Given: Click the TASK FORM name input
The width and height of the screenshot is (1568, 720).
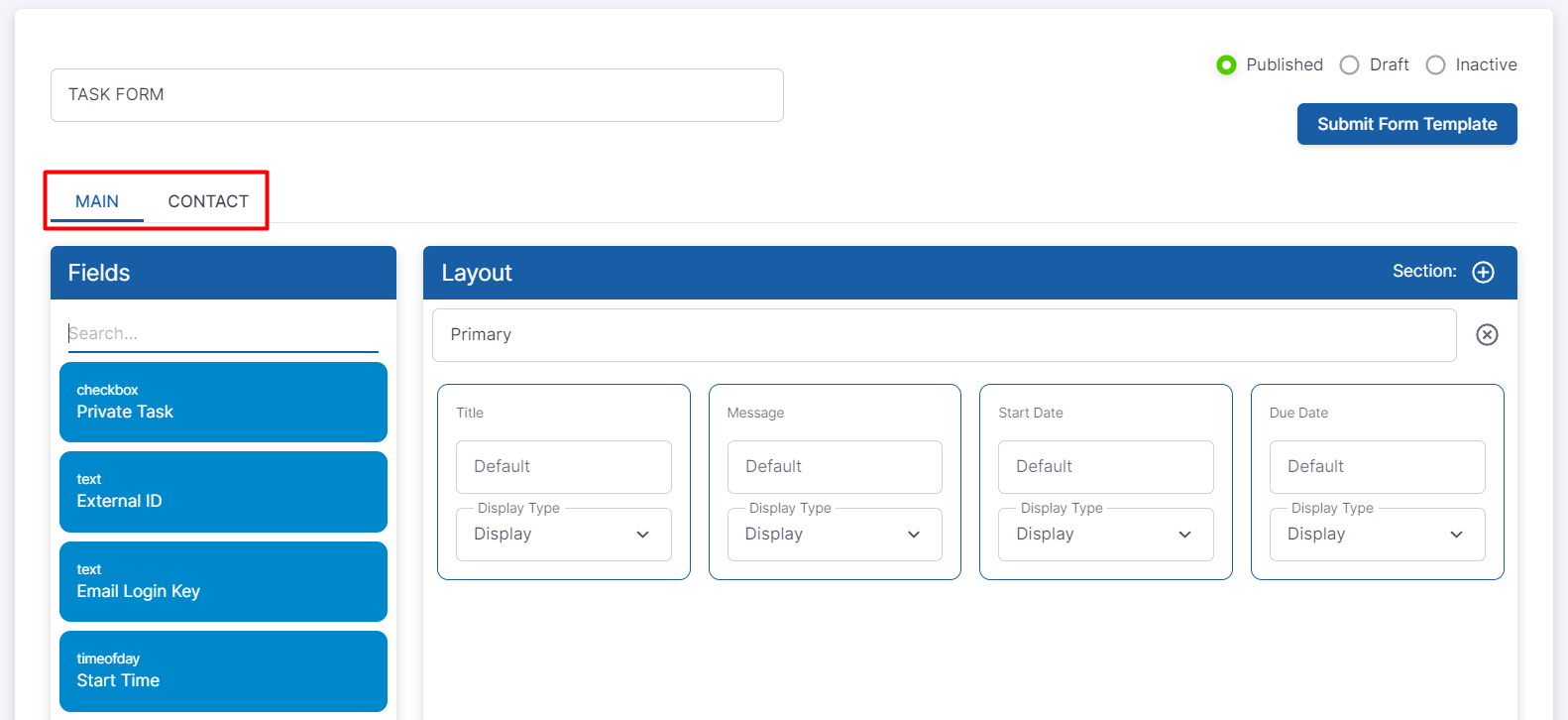Looking at the screenshot, I should click(x=416, y=95).
